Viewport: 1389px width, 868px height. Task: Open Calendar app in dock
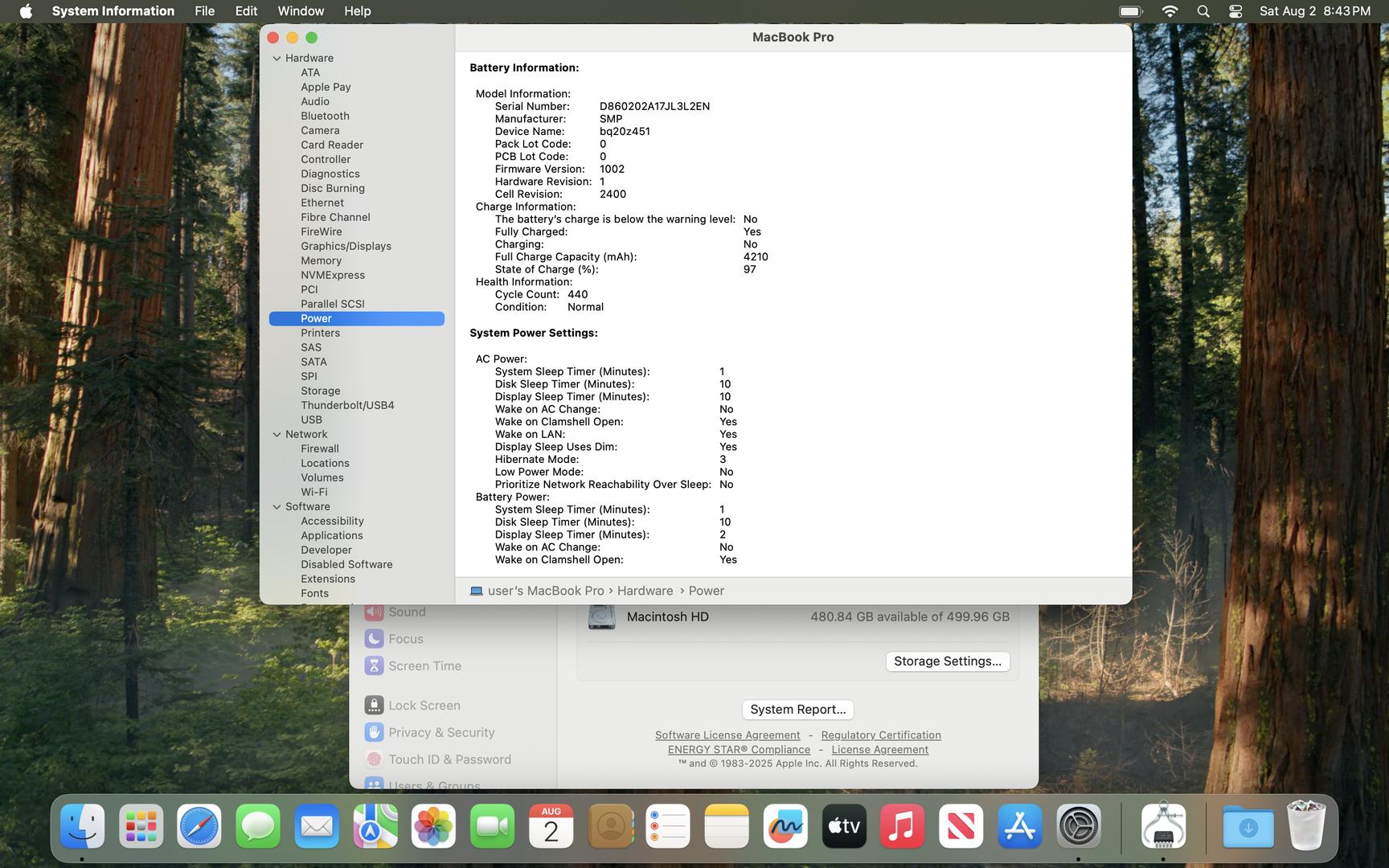coord(551,826)
